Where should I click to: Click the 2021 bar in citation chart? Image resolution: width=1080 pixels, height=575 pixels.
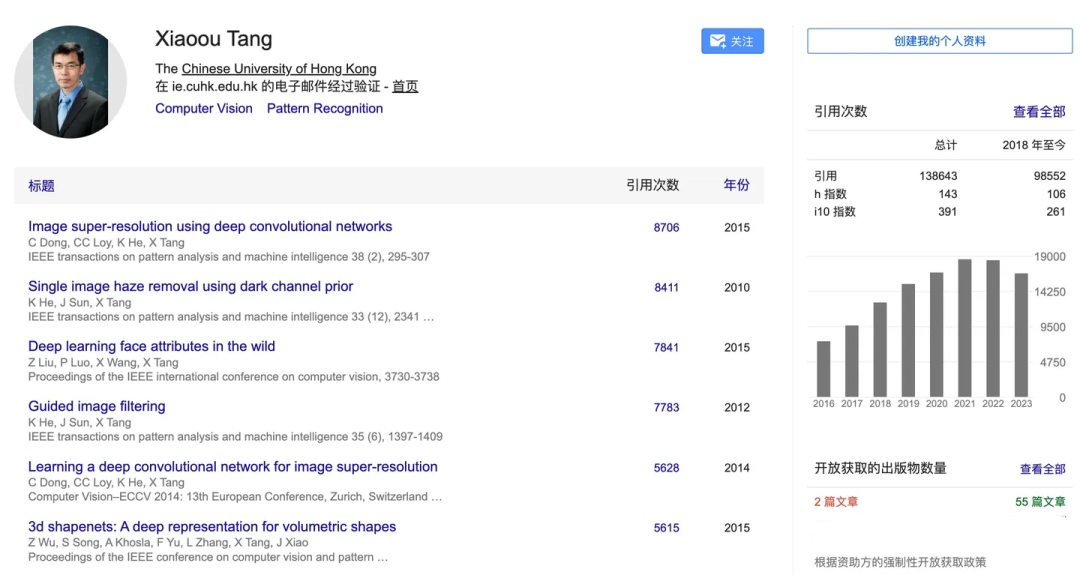click(x=964, y=328)
